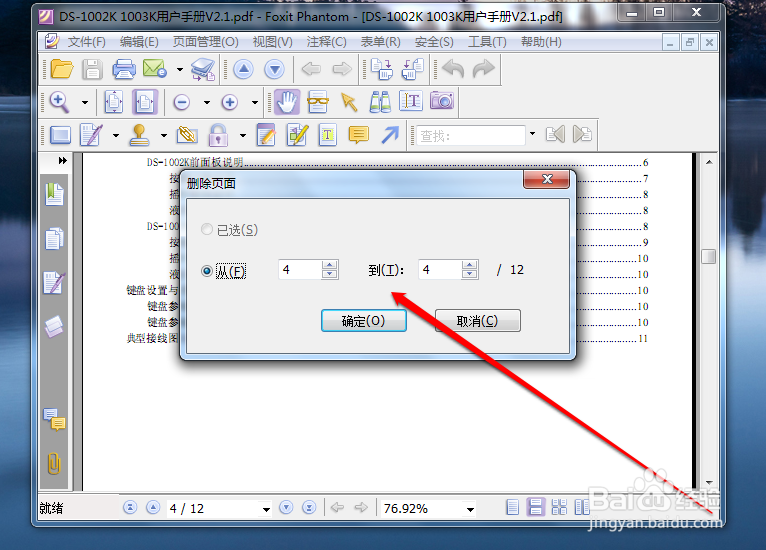Click find previous button beside search box
The width and height of the screenshot is (766, 550).
[x=554, y=134]
